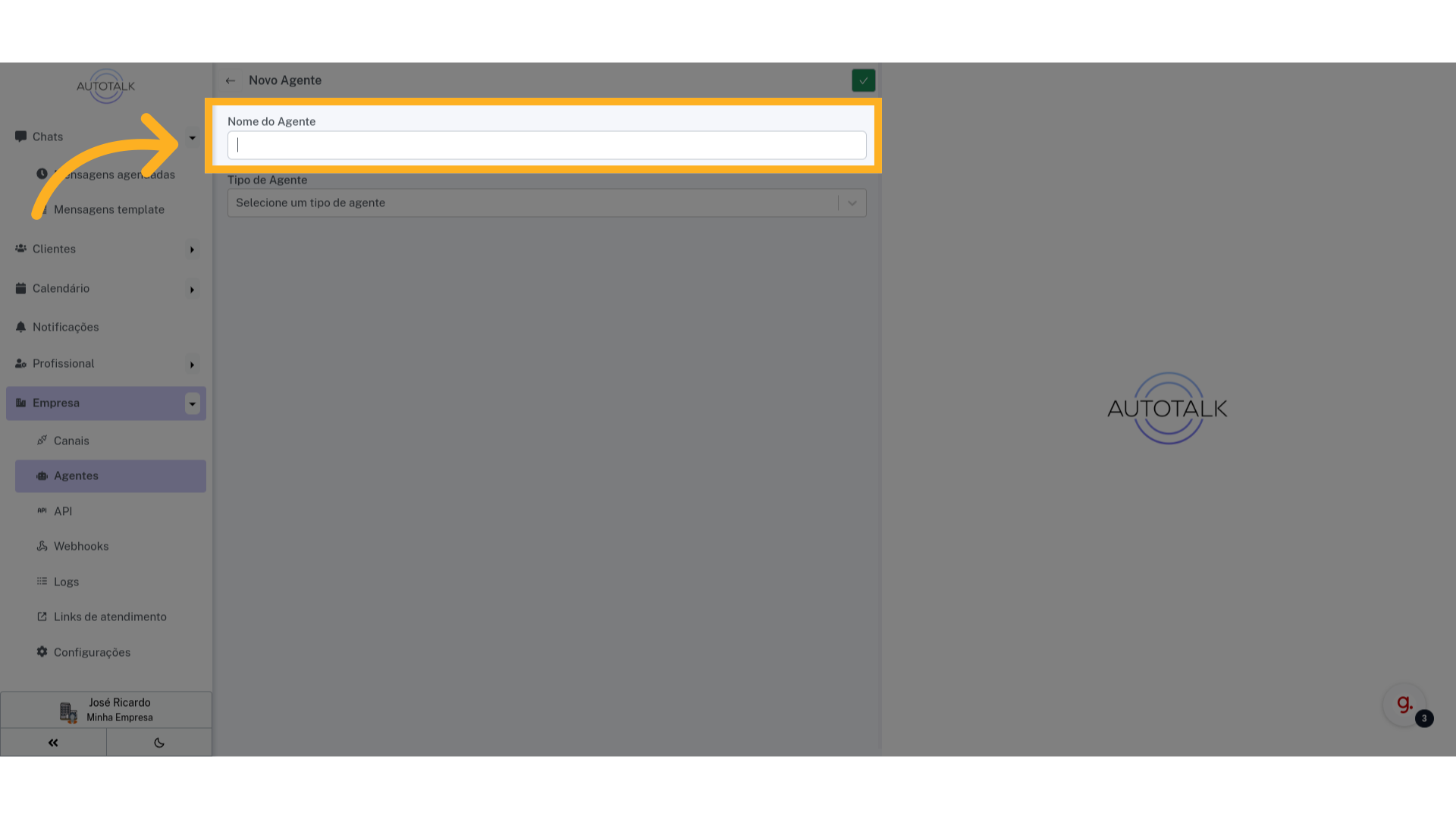Collapse the Chats submenu arrow
1456x819 pixels.
192,138
